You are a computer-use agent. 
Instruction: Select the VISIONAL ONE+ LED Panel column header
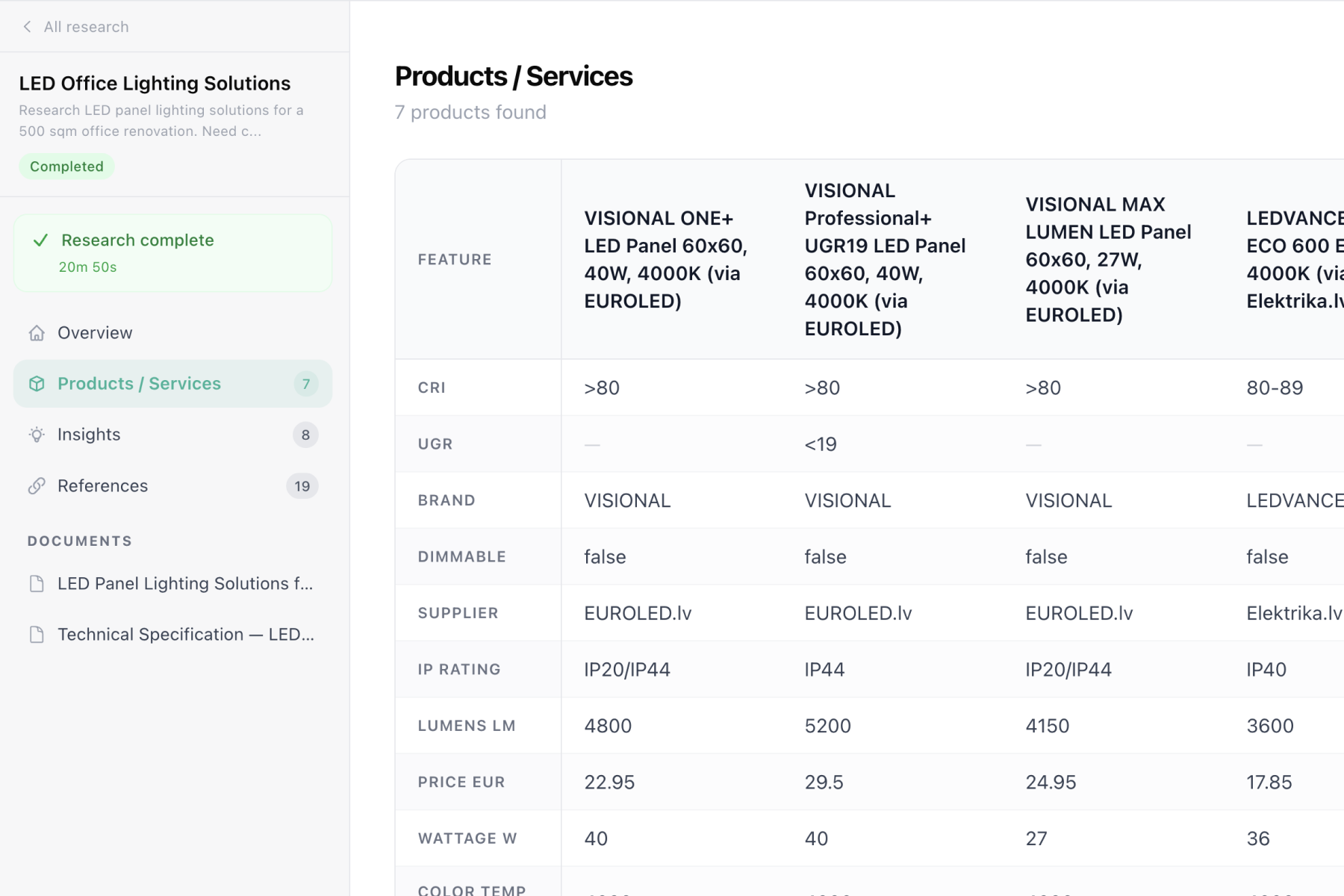665,259
